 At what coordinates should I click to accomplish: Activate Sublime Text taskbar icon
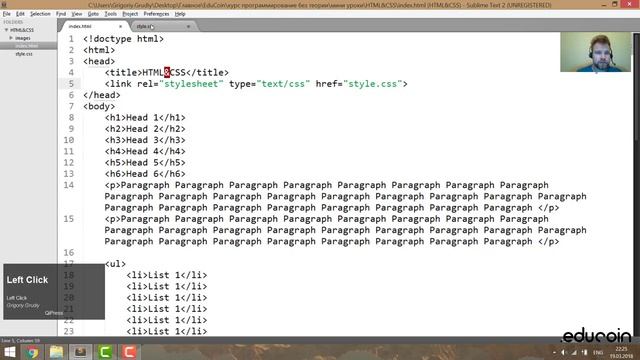tap(80, 352)
